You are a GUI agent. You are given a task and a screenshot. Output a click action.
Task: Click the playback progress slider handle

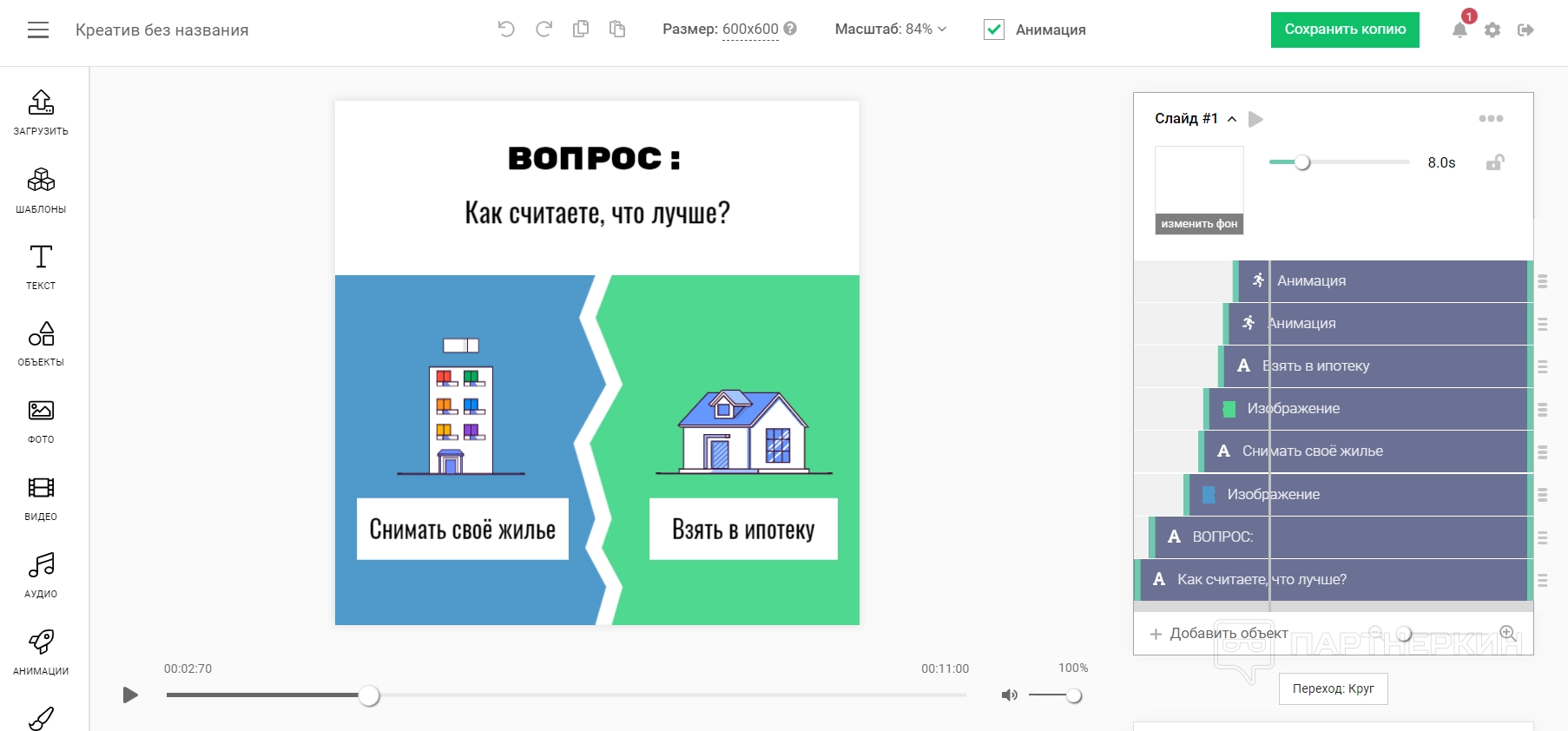369,695
